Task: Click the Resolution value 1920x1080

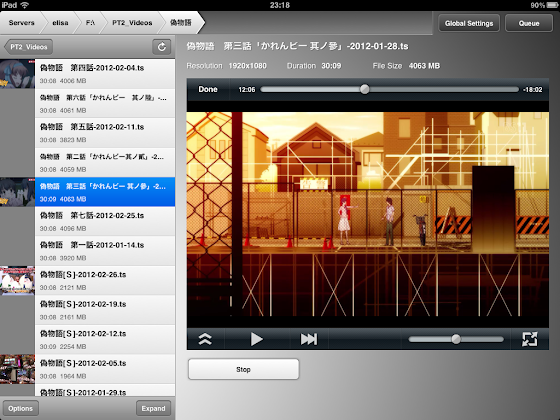Action: [x=248, y=66]
